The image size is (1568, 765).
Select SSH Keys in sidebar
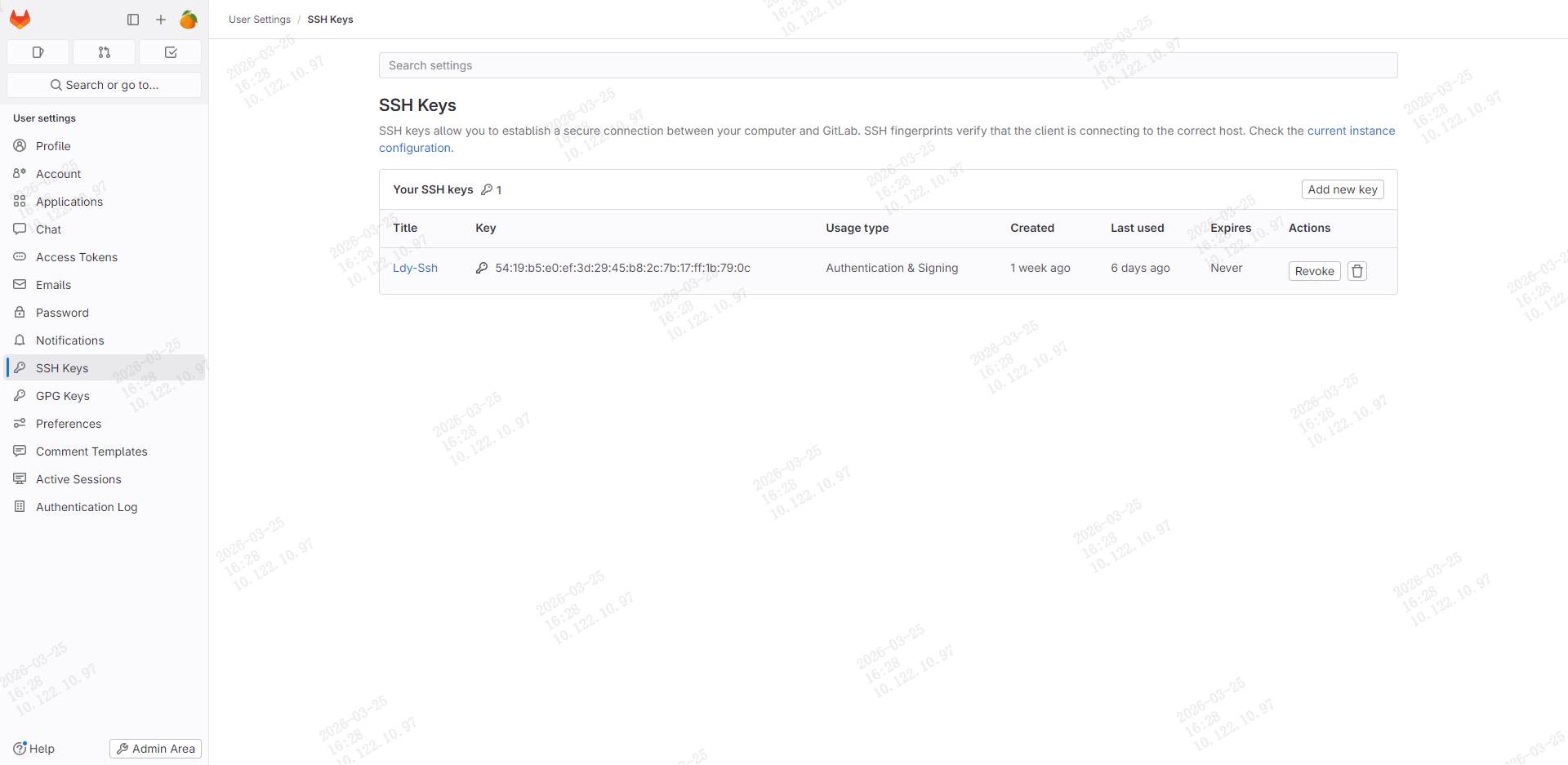(x=105, y=368)
